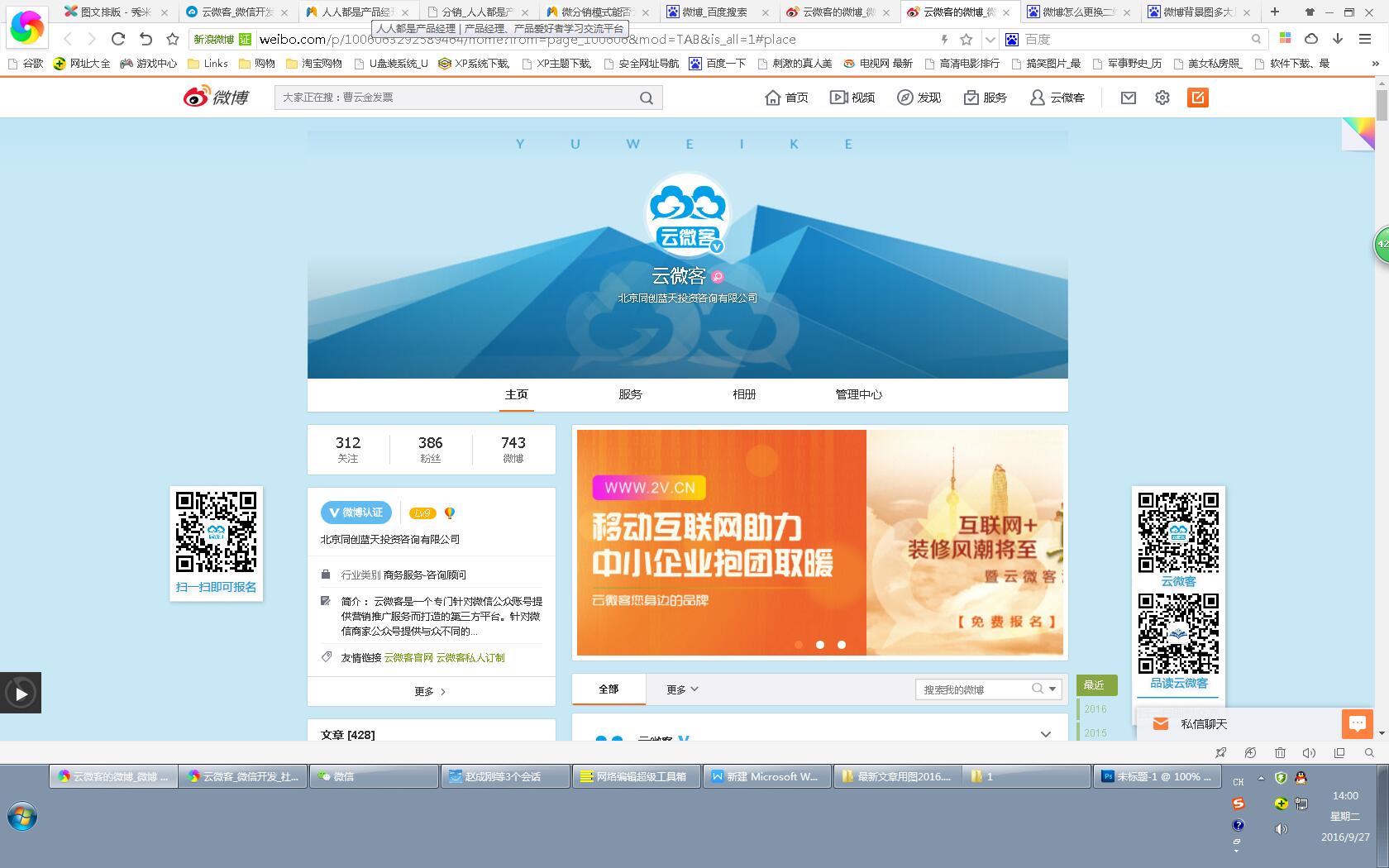Click the lightning speed-mode icon in the address bar
The image size is (1389, 868).
click(944, 39)
